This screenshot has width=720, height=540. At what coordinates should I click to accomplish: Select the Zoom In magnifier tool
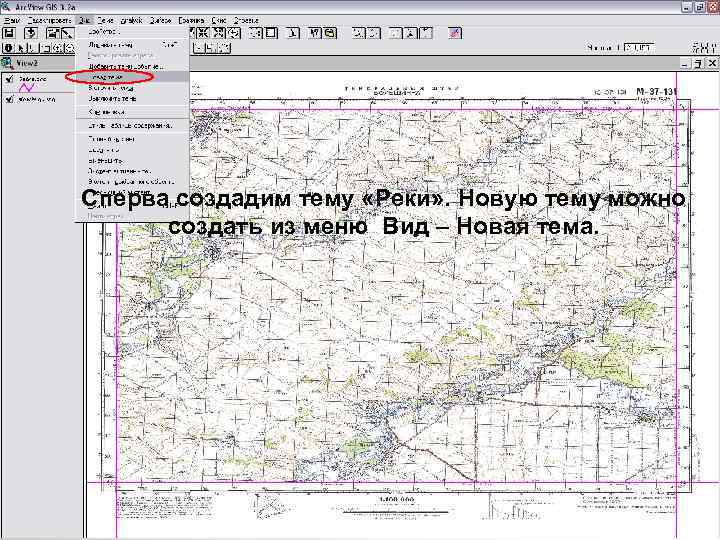point(58,48)
